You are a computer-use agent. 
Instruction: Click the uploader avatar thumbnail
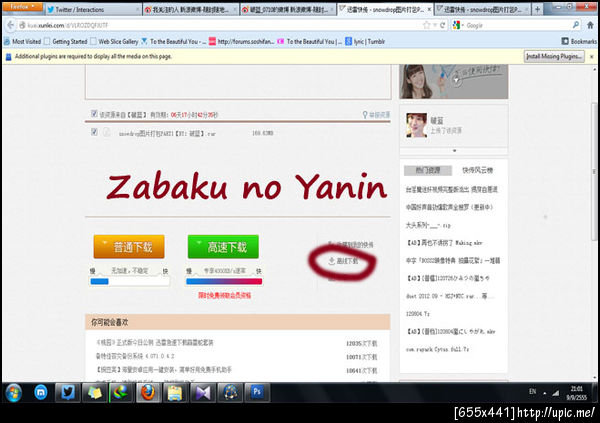point(416,125)
